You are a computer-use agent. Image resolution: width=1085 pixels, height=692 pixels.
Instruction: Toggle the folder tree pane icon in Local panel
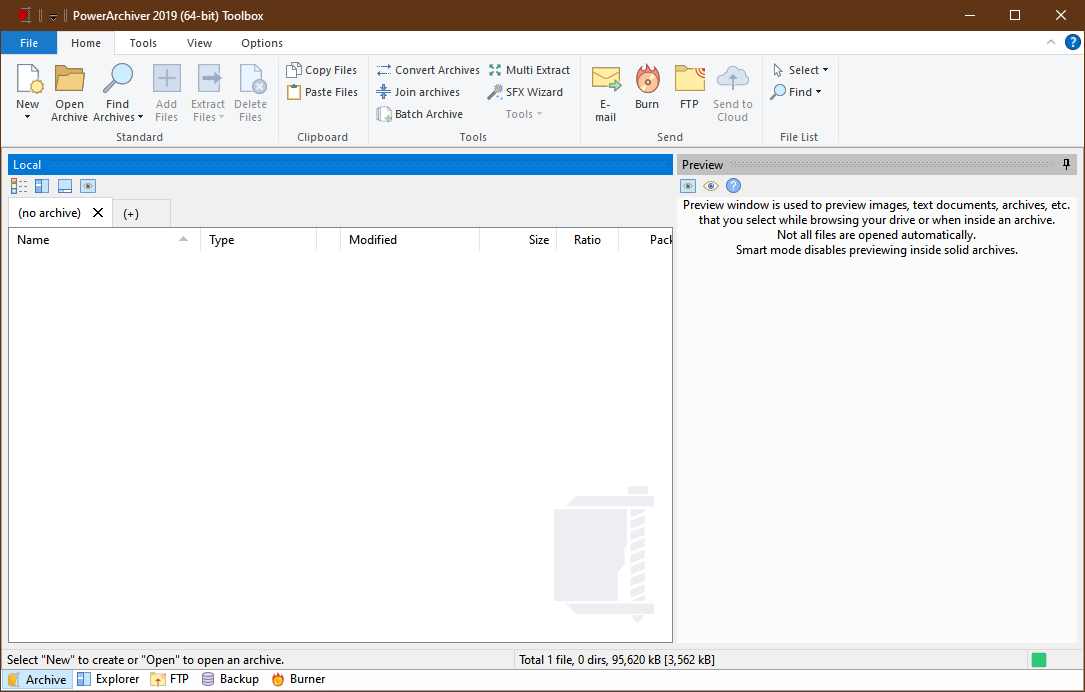42,186
